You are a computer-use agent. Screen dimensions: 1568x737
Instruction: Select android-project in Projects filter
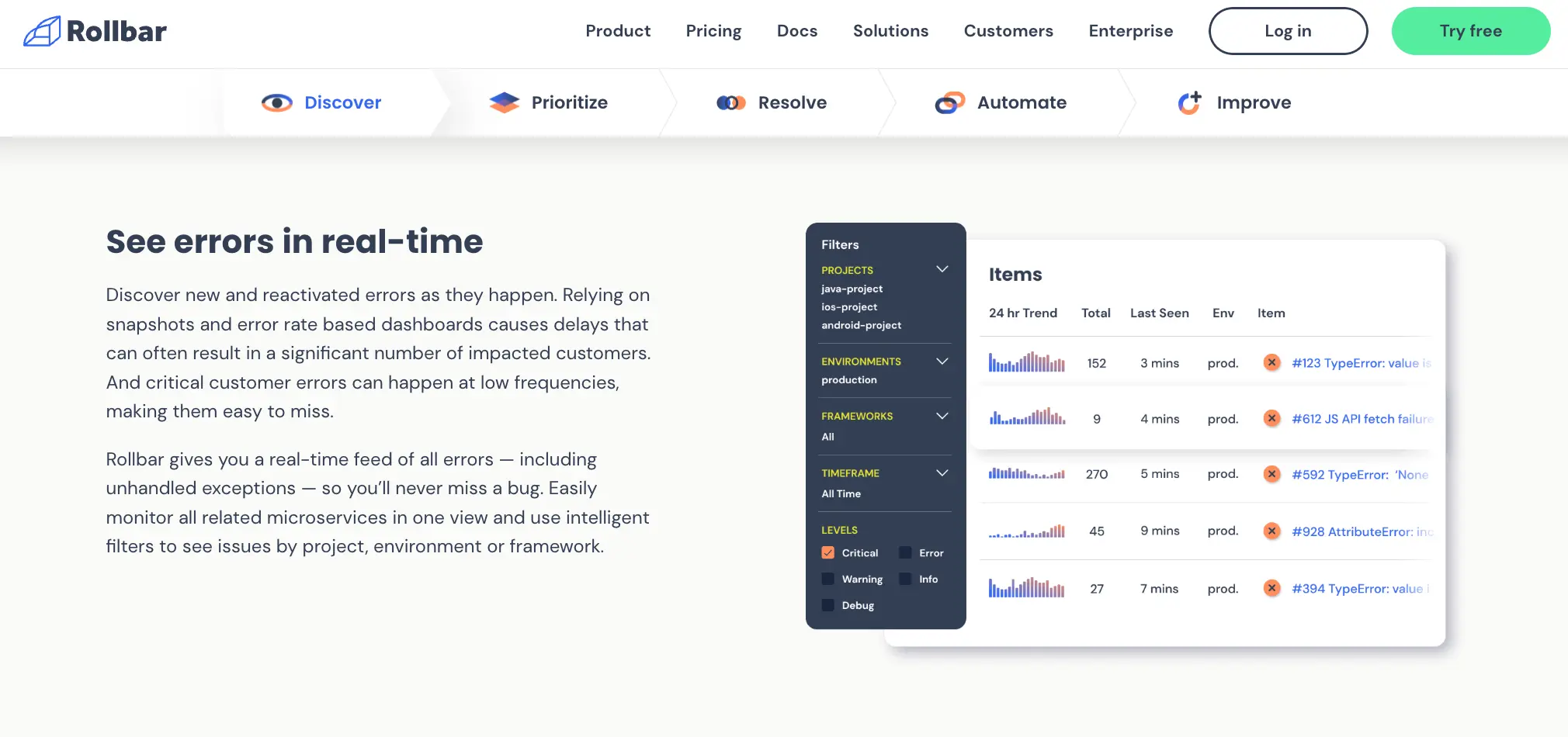pos(861,325)
